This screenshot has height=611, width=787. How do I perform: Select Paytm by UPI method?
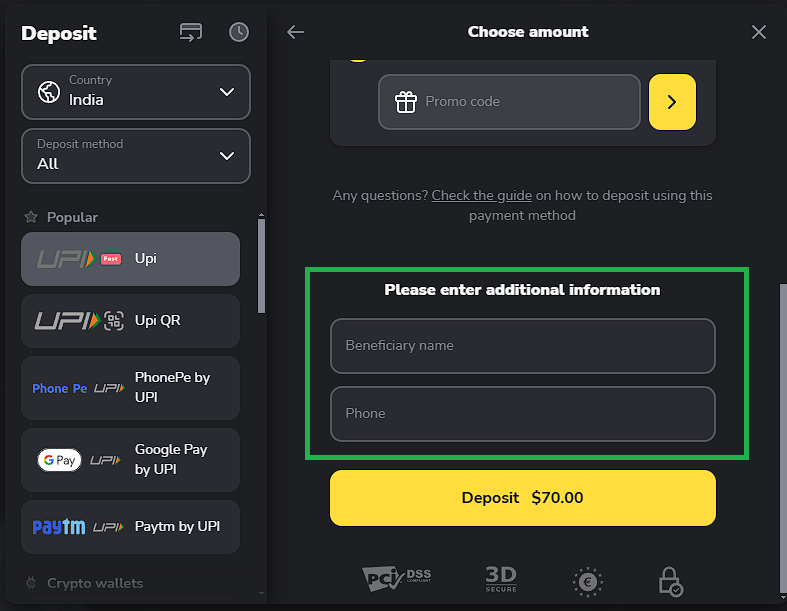point(130,527)
